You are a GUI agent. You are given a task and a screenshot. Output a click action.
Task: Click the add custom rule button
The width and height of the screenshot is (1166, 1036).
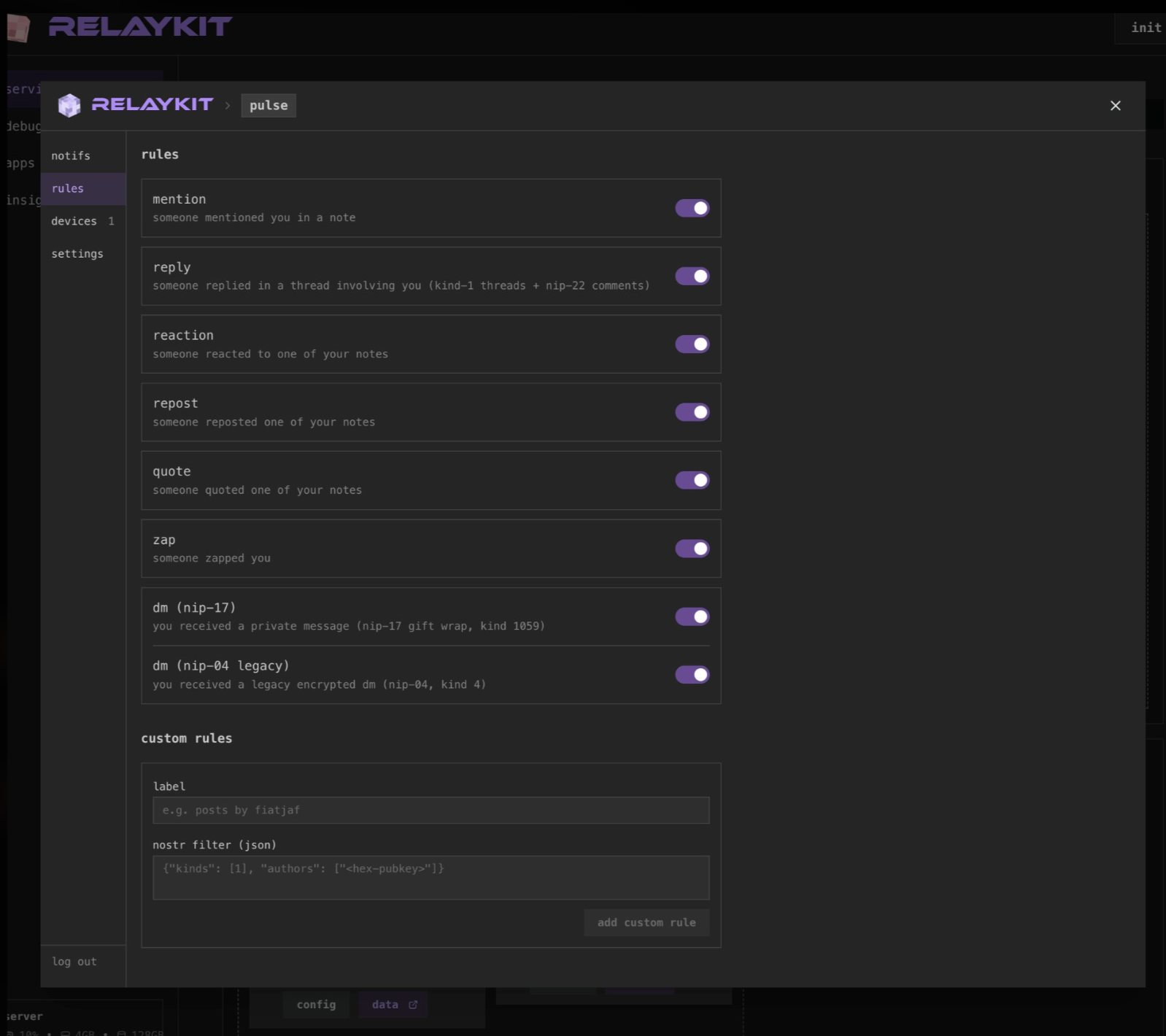646,922
